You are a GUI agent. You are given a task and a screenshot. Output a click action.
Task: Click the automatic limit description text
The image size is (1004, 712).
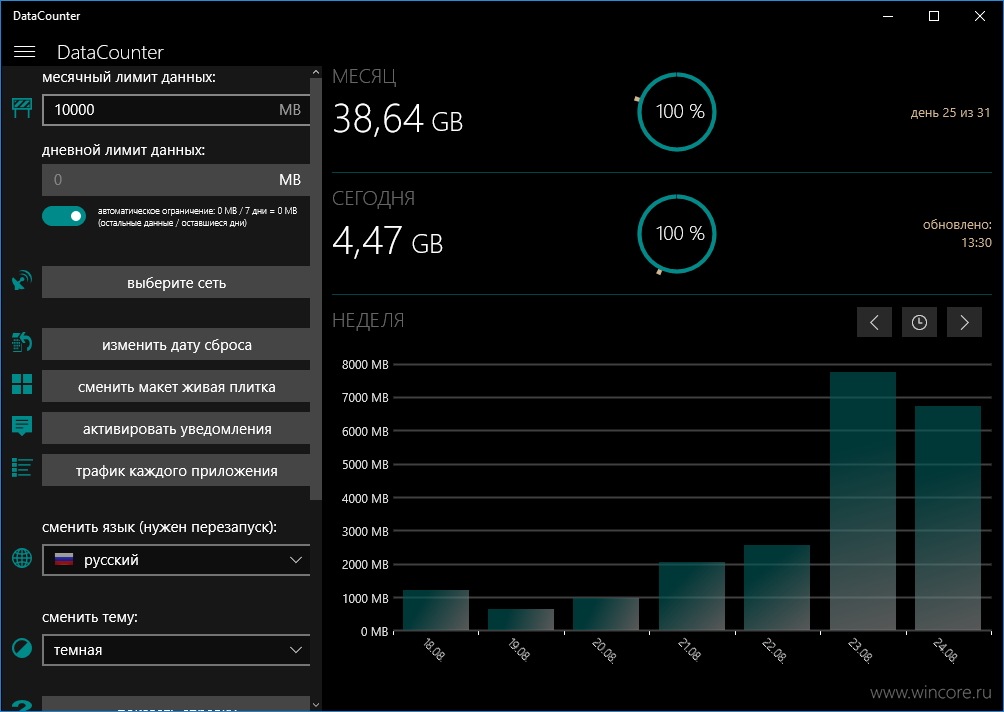(197, 216)
